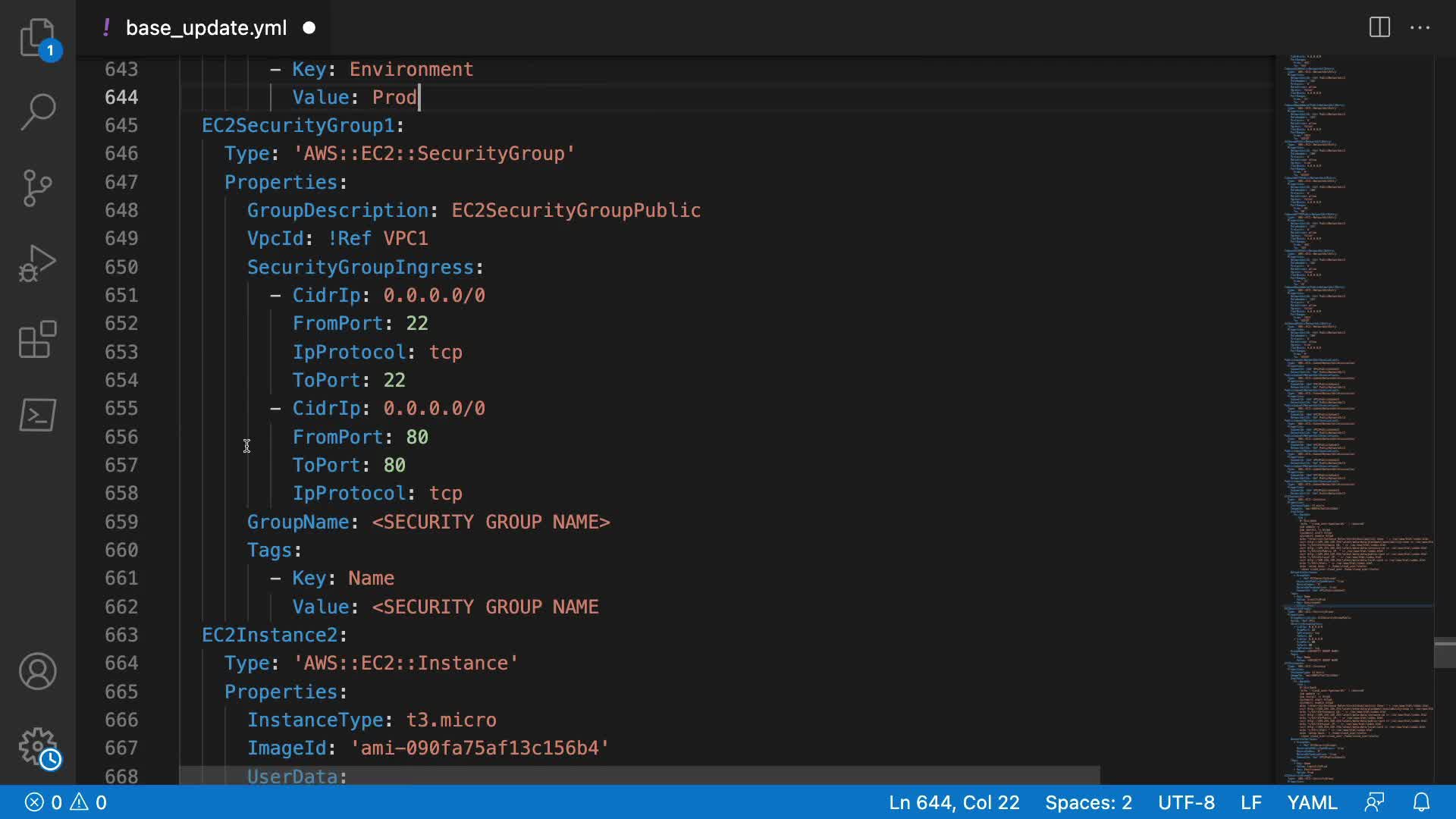
Task: Open the Search view in activity bar
Action: (x=37, y=111)
